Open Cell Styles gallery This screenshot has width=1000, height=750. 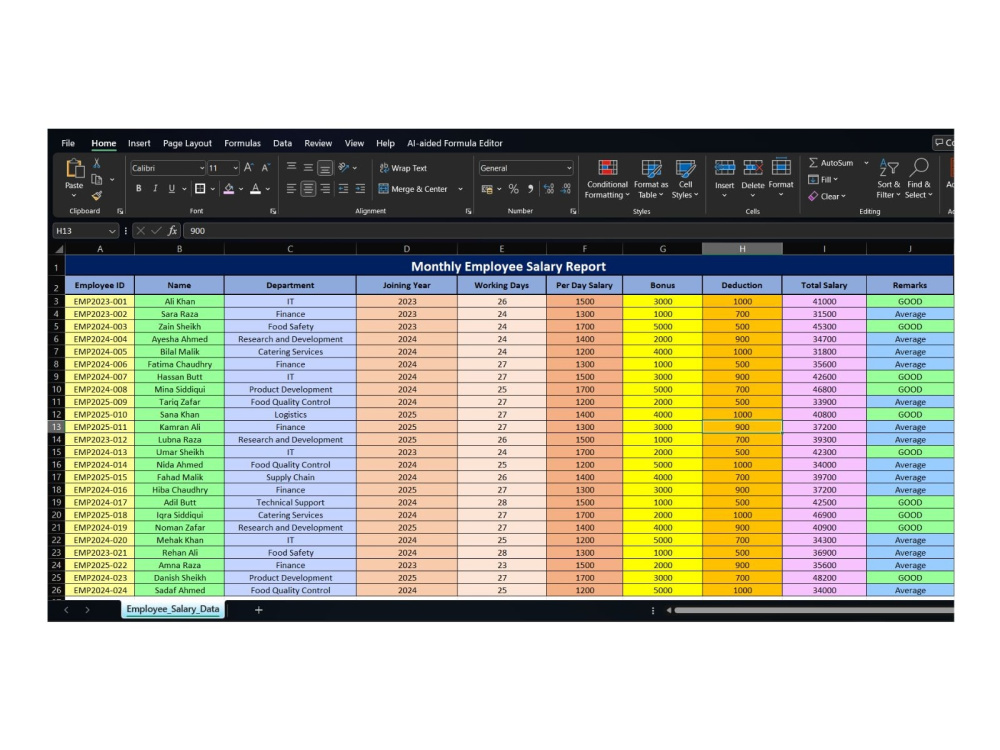pos(685,179)
